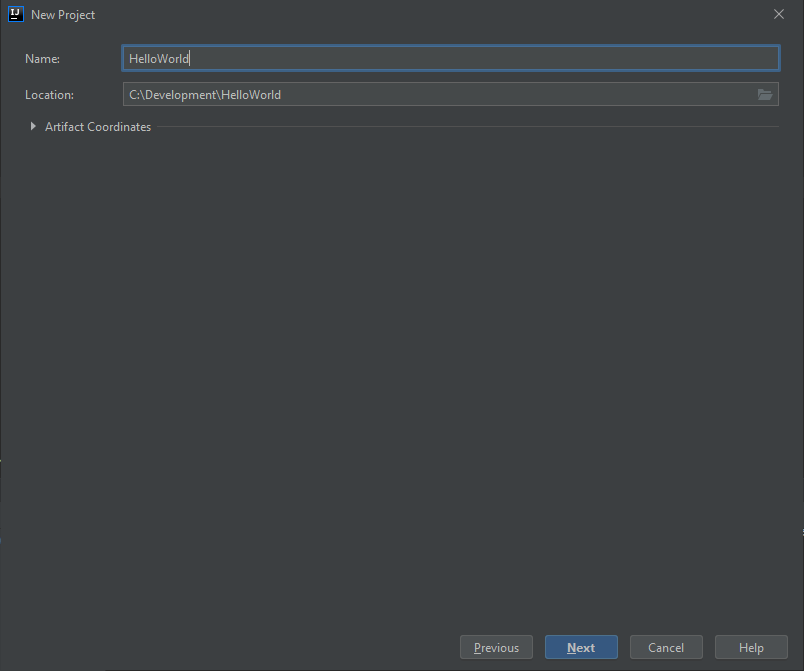Click the separator line beside Artifact Coordinates
Viewport: 804px width, 671px height.
point(468,127)
